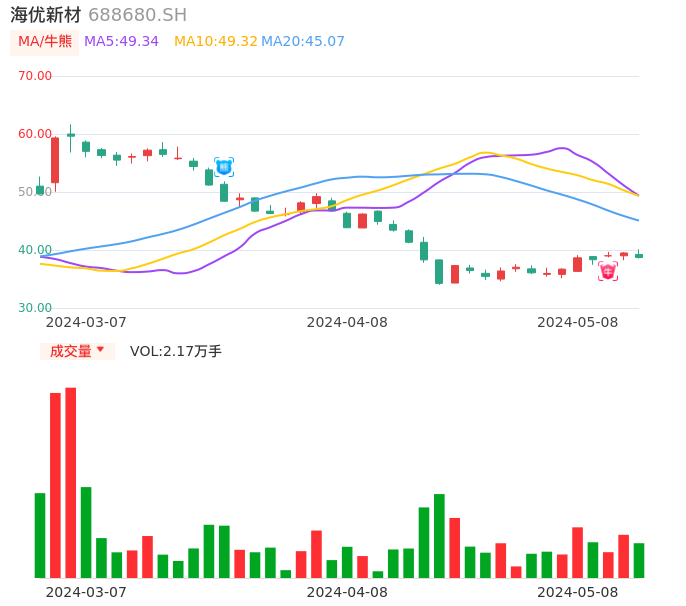
Task: Click the 30.00 price axis label
Action: point(35,308)
